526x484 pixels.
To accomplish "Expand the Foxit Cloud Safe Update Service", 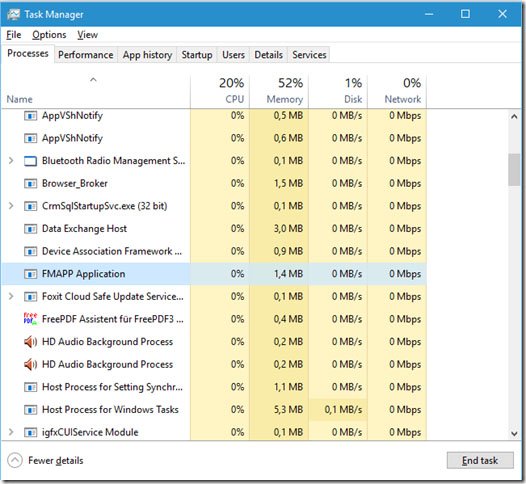I will coord(11,297).
